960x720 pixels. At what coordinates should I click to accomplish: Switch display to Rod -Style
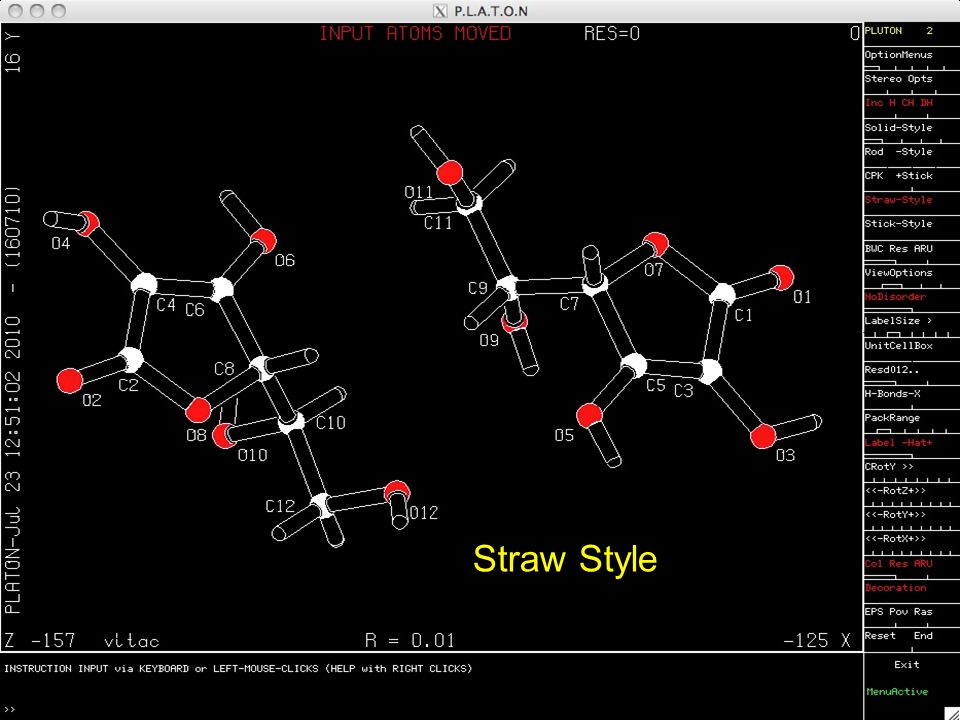point(898,151)
